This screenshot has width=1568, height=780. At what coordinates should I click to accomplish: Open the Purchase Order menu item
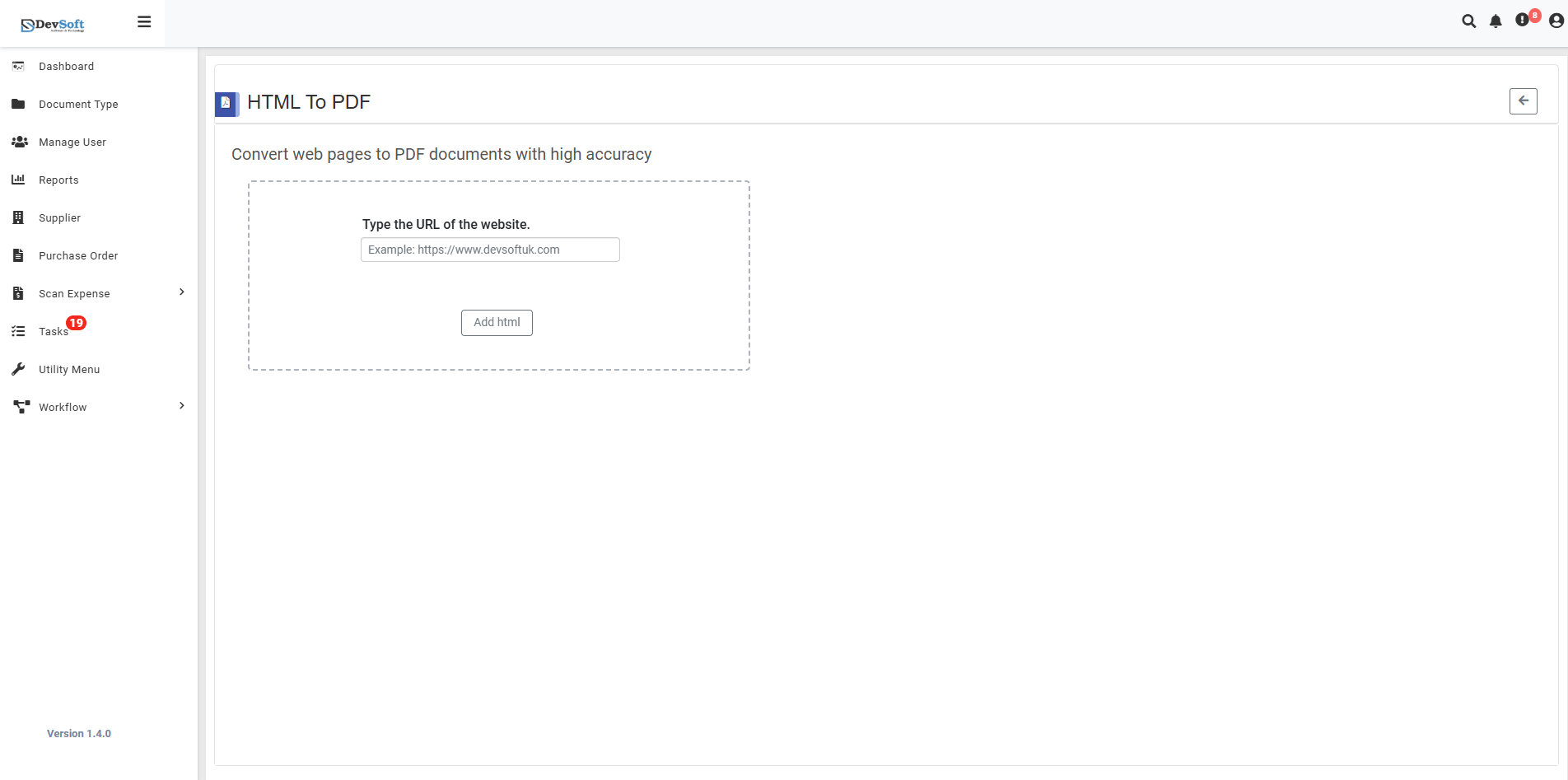pos(77,255)
